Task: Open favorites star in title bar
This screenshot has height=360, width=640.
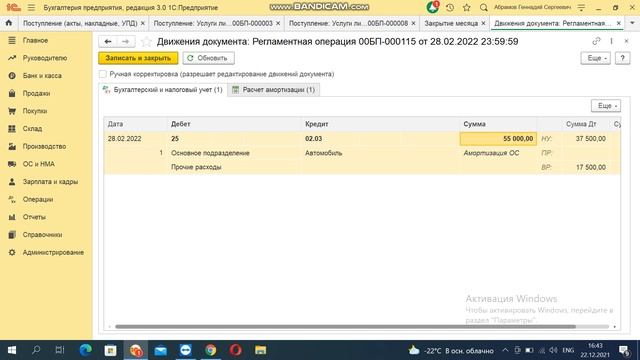Action: 467,7
